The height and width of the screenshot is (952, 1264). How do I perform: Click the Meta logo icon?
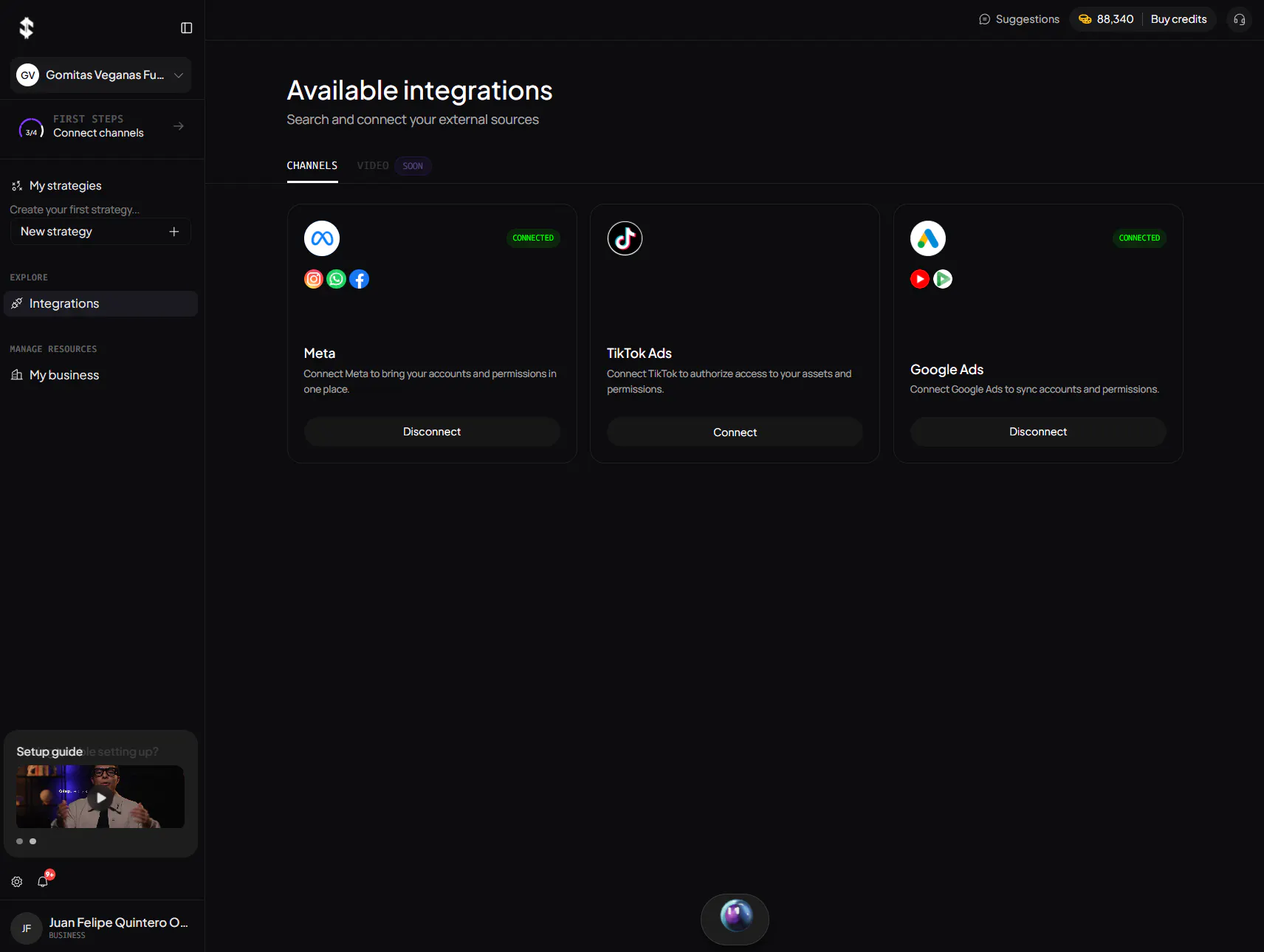point(322,238)
